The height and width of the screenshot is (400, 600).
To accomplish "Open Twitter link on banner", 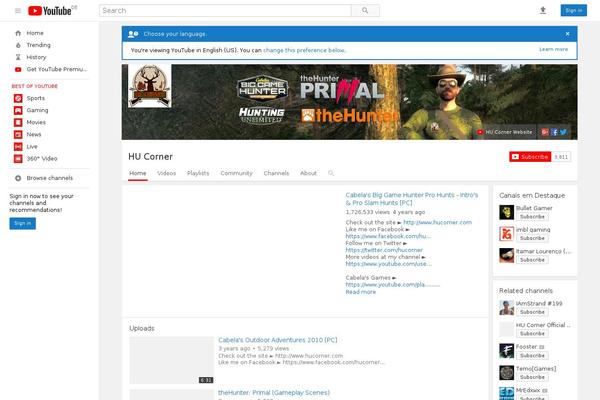I will tap(563, 132).
